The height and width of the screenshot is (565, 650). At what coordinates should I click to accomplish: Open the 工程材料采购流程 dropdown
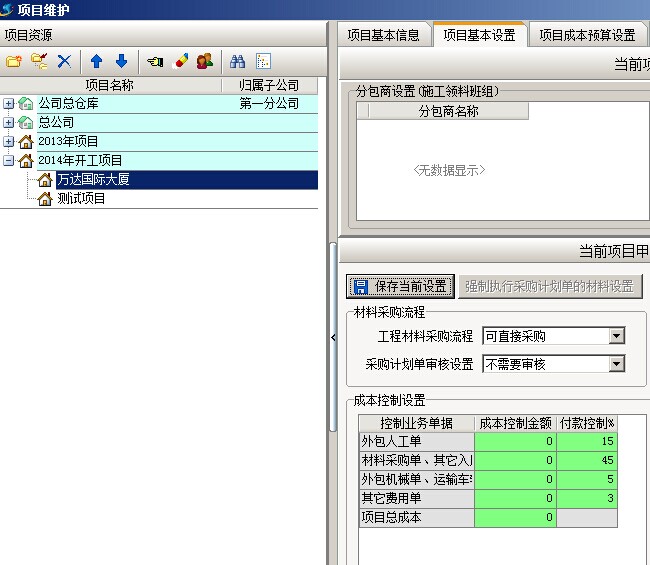click(x=616, y=337)
